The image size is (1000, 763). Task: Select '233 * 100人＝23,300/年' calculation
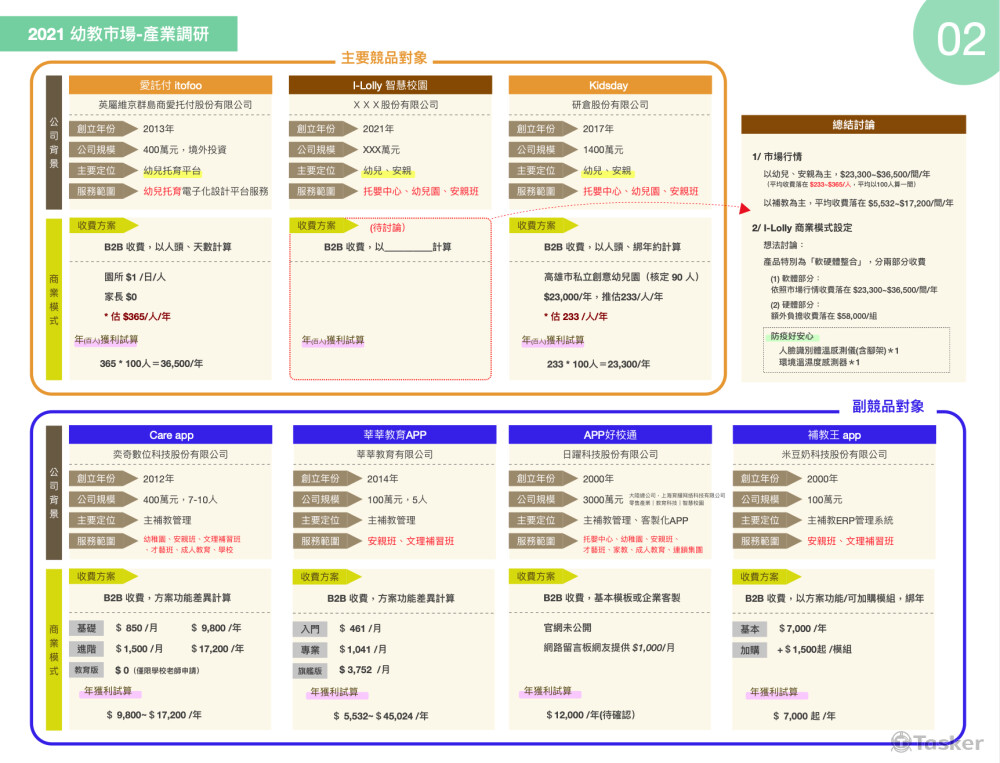click(598, 364)
